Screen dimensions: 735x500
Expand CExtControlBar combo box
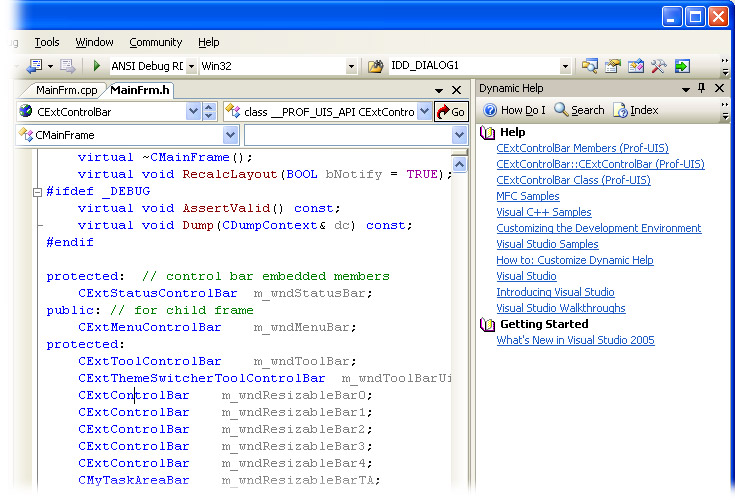point(193,111)
